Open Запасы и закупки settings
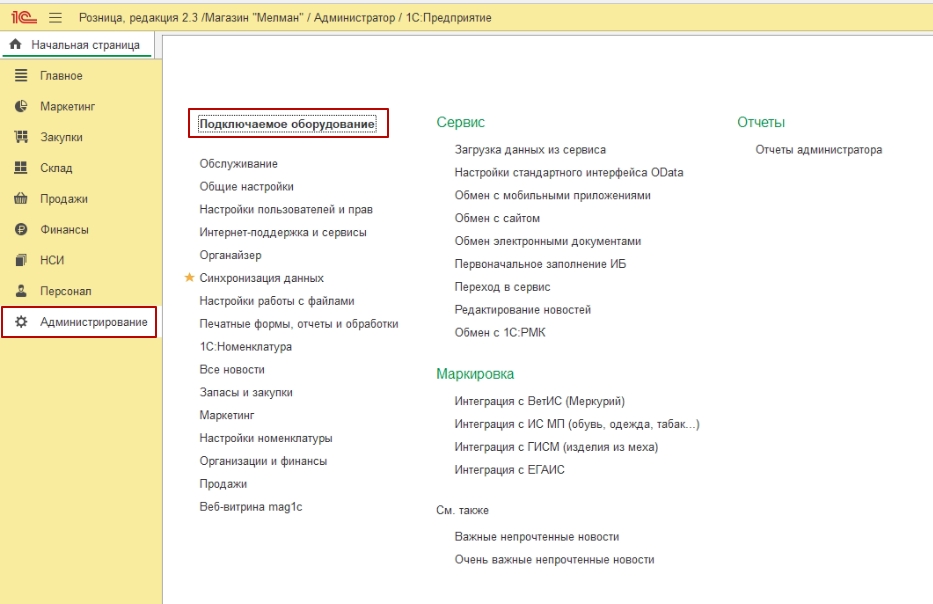The image size is (933, 604). coord(246,392)
